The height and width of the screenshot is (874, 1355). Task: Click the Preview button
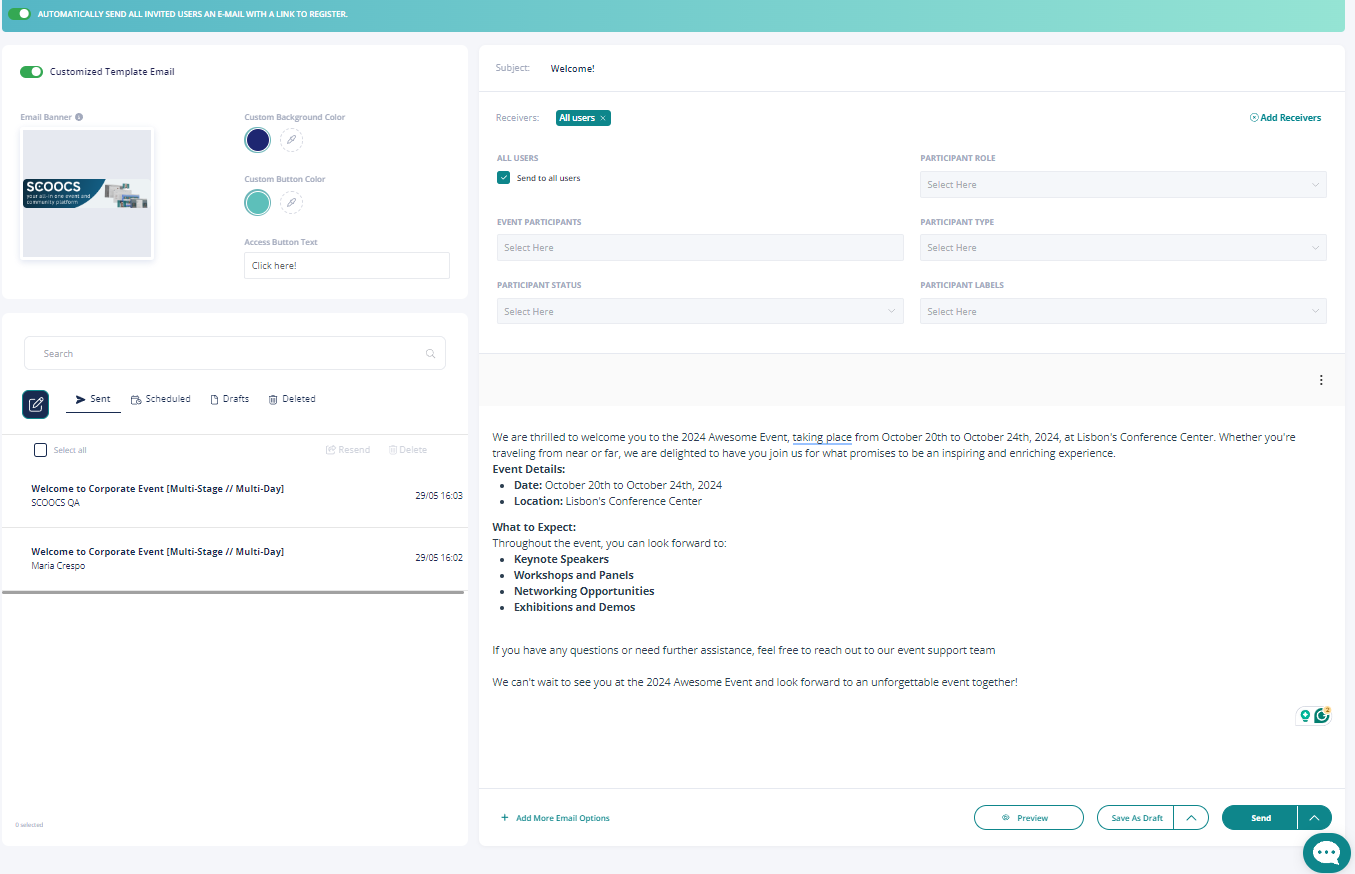tap(1028, 818)
